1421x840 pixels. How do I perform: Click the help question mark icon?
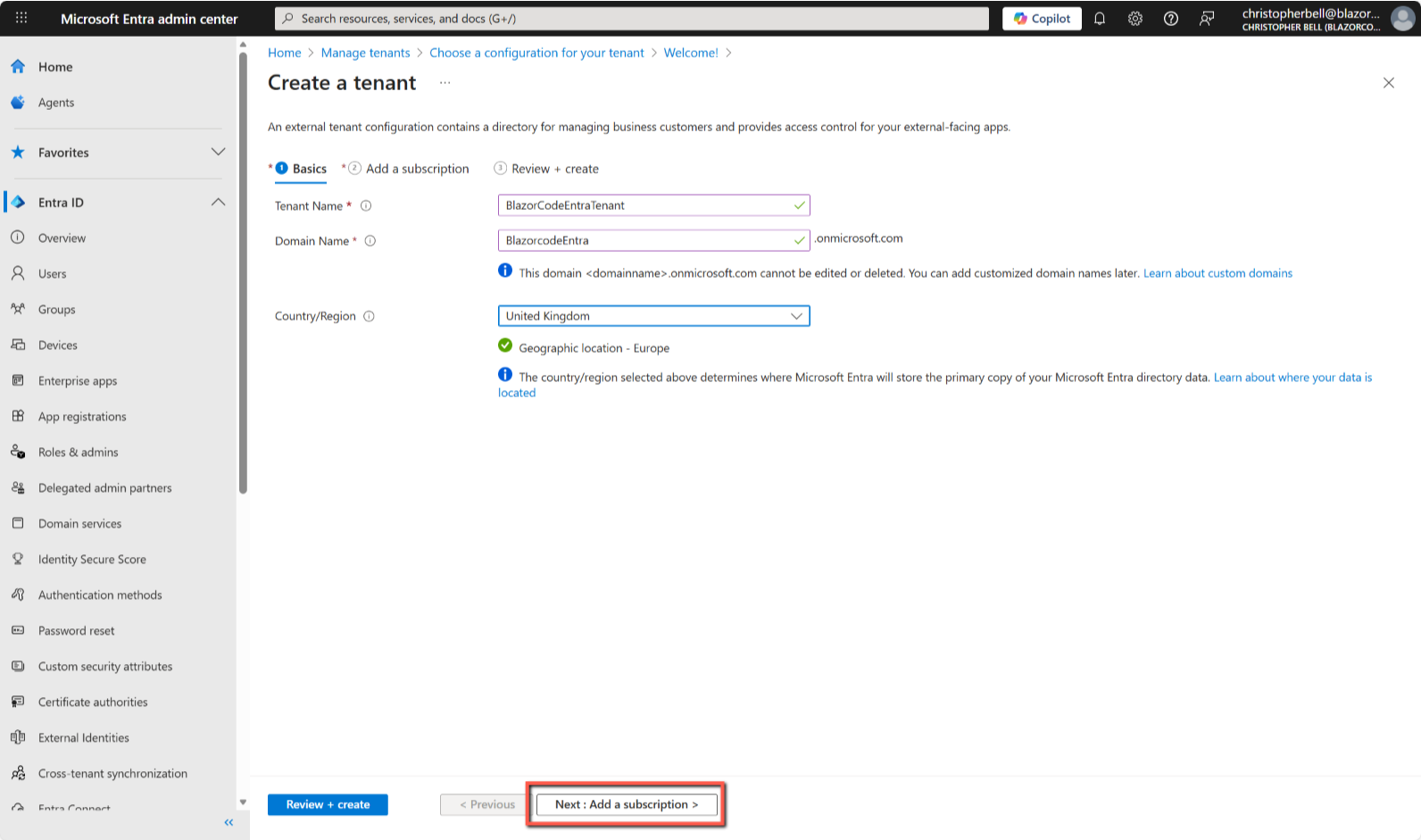pos(1171,19)
